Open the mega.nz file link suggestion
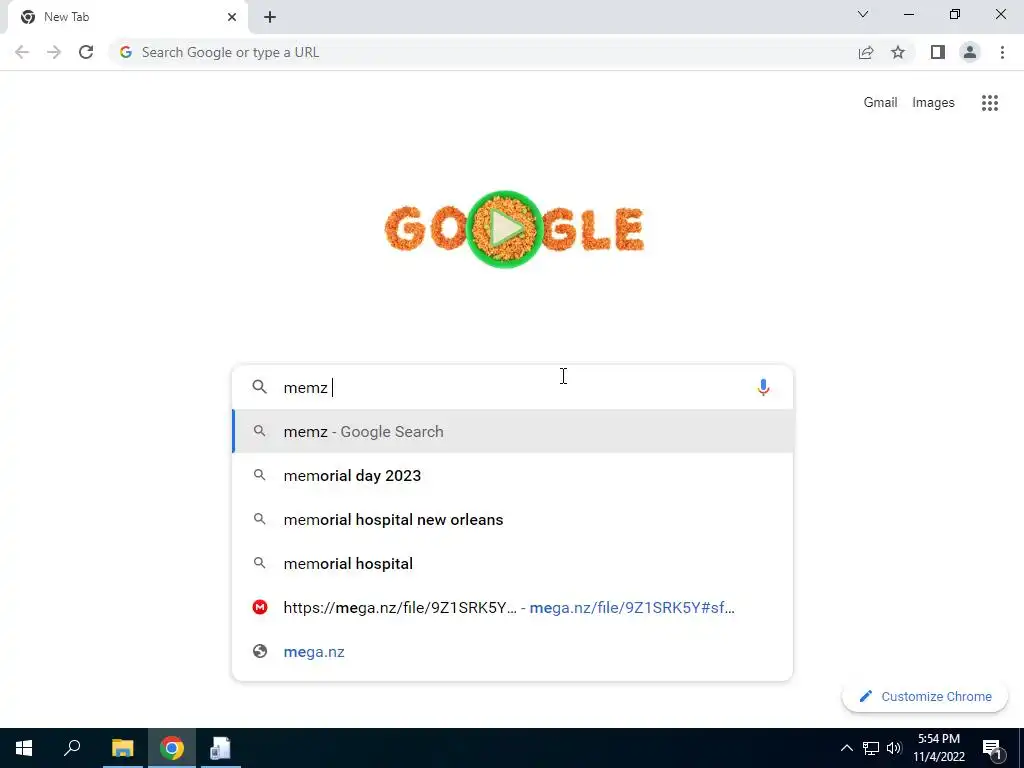1024x768 pixels. [x=513, y=608]
